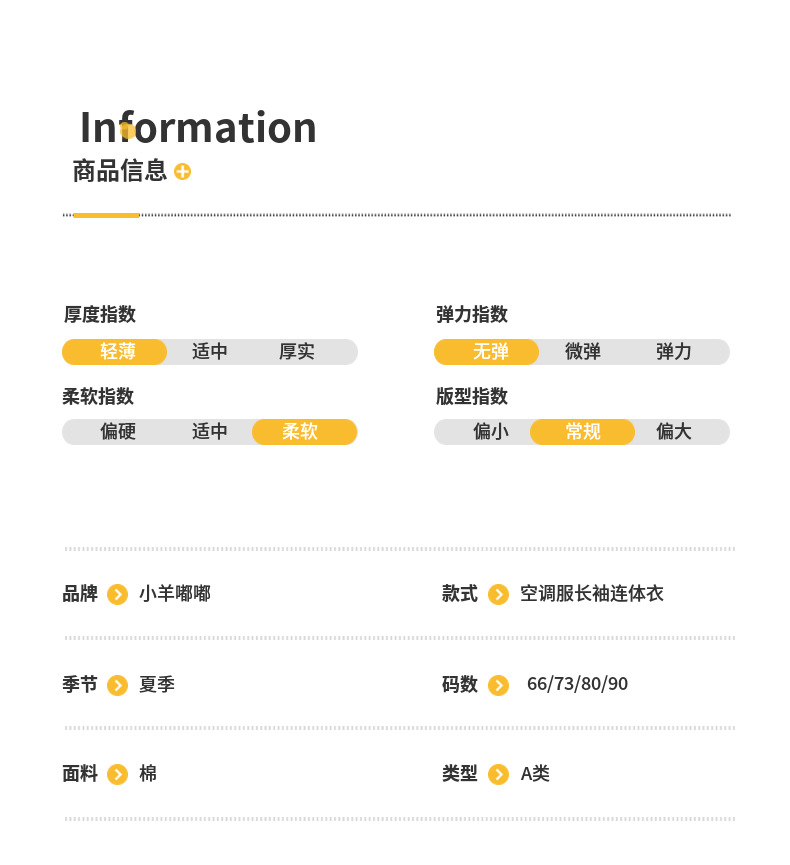Click the plus icon beside 商品信息
790x865 pixels.
tap(182, 171)
